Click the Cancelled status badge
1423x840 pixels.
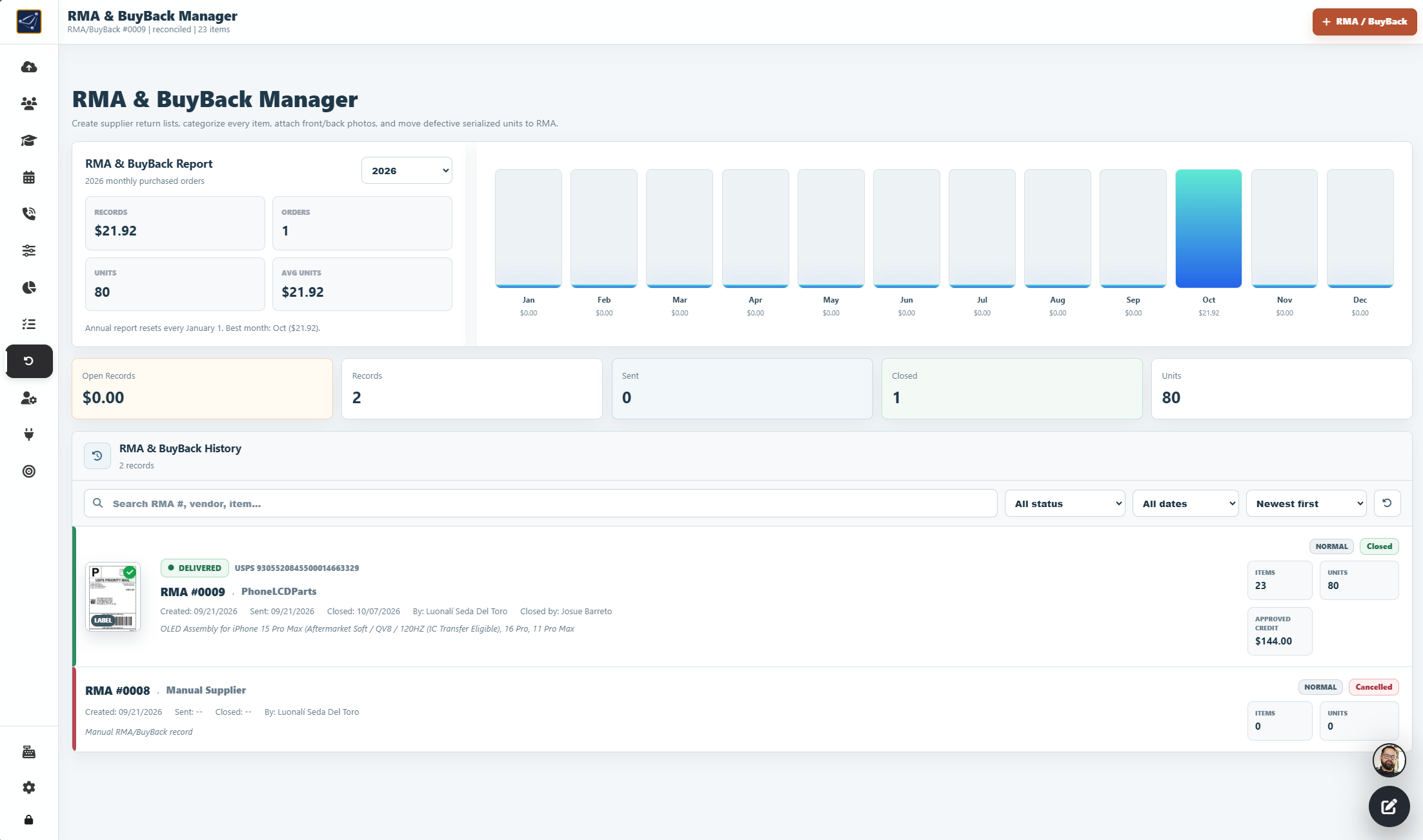[1373, 687]
